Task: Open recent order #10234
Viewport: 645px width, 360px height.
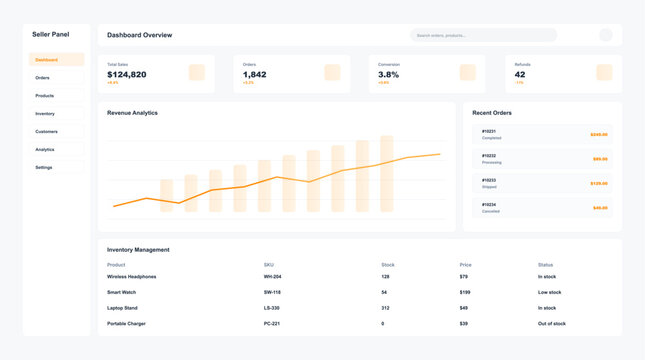Action: point(542,208)
